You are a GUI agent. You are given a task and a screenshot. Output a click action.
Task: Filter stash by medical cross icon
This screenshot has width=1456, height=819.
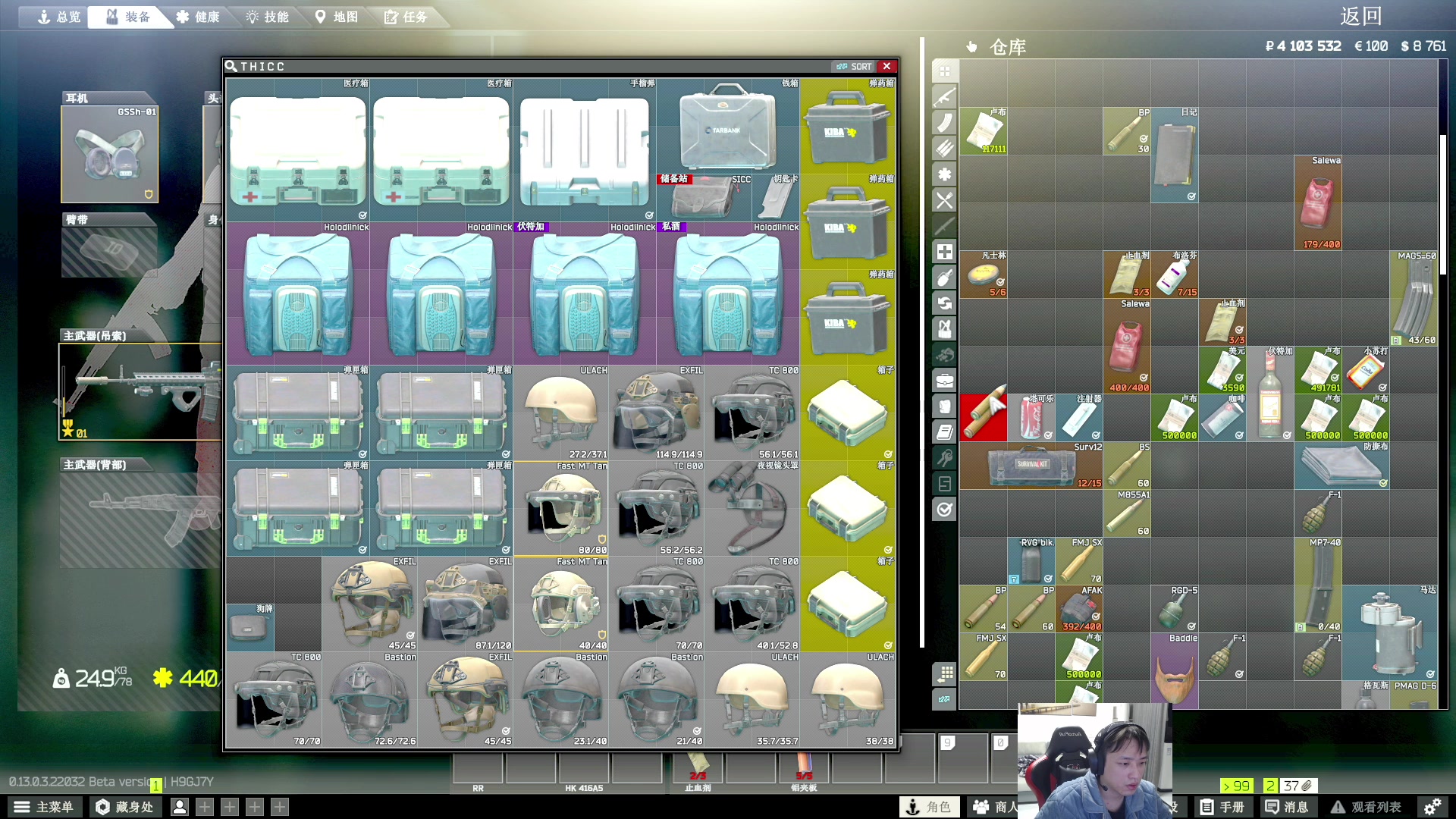(945, 252)
